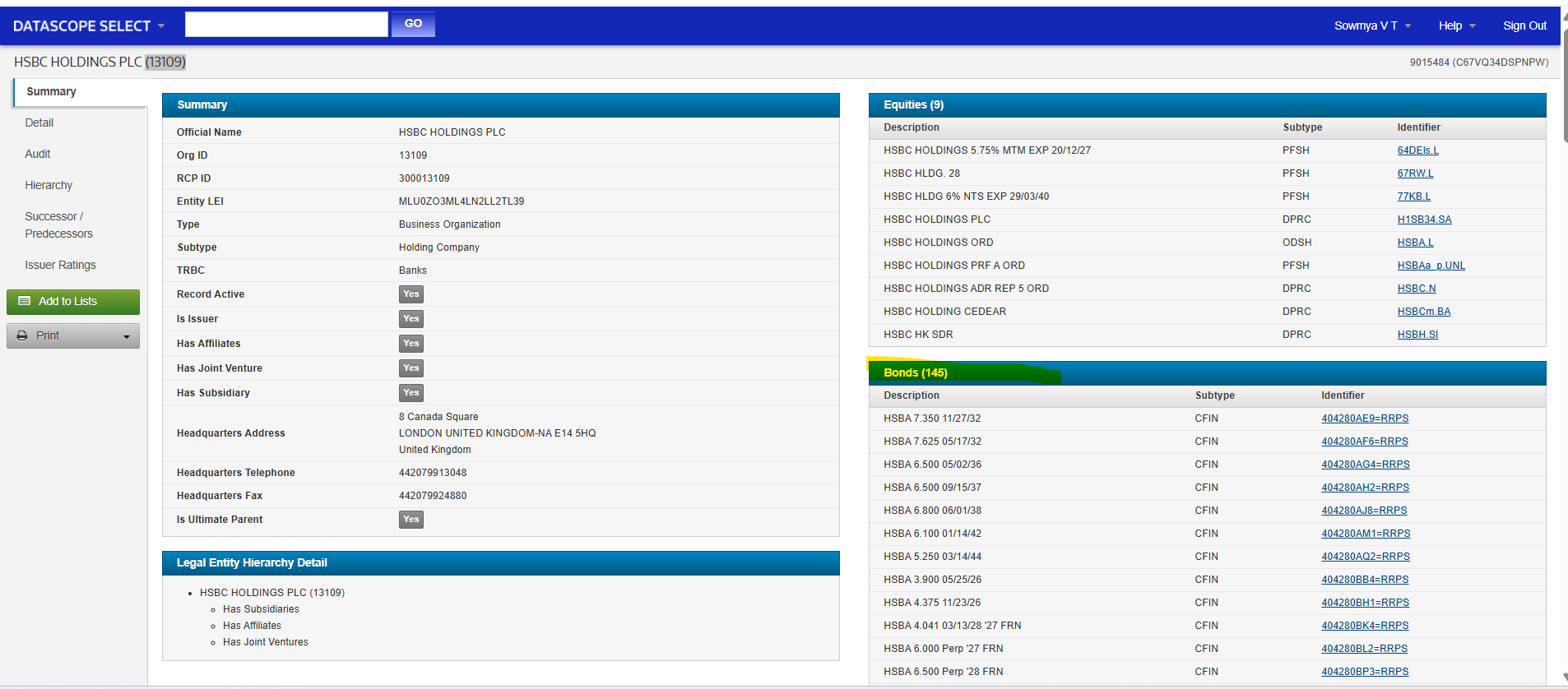Viewport: 1568px width, 689px height.
Task: Open bond identifier 404280BP3=RRPS
Action: [x=1365, y=672]
